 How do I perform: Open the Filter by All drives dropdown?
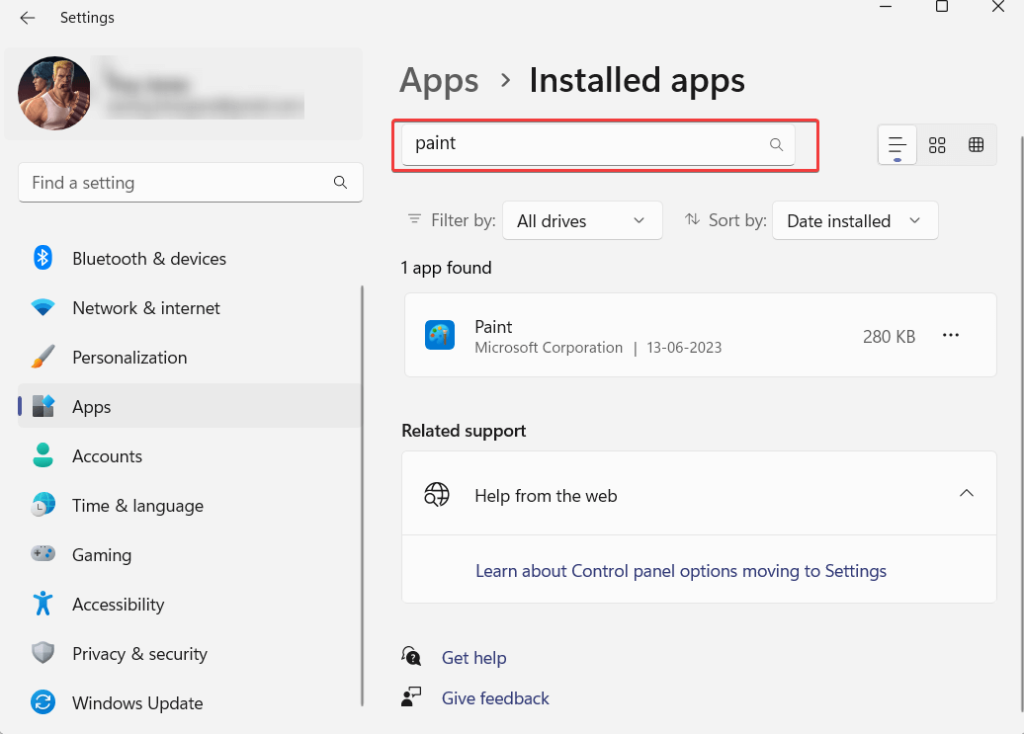tap(582, 221)
